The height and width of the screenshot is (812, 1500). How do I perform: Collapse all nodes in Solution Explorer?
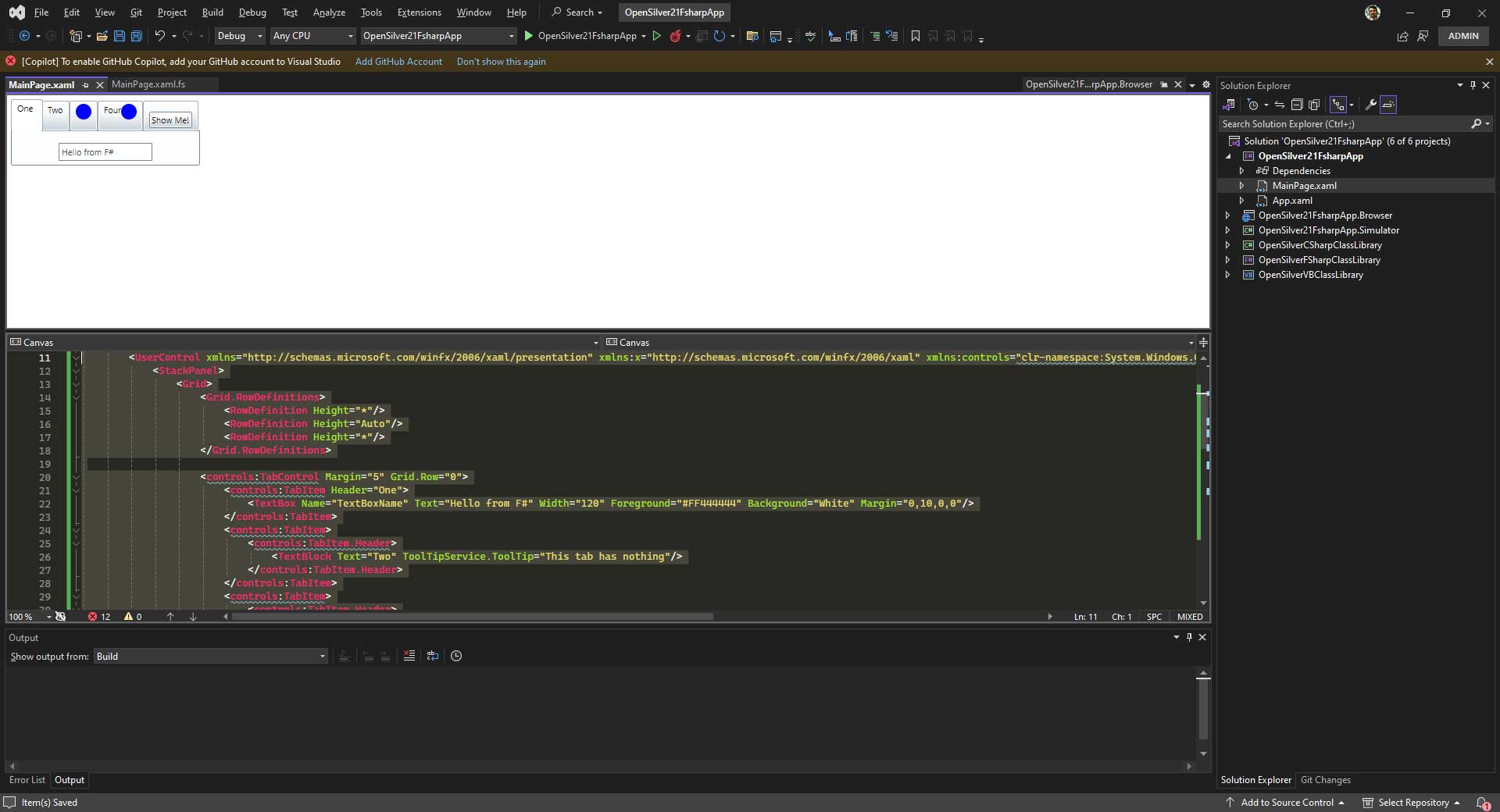pos(1297,105)
